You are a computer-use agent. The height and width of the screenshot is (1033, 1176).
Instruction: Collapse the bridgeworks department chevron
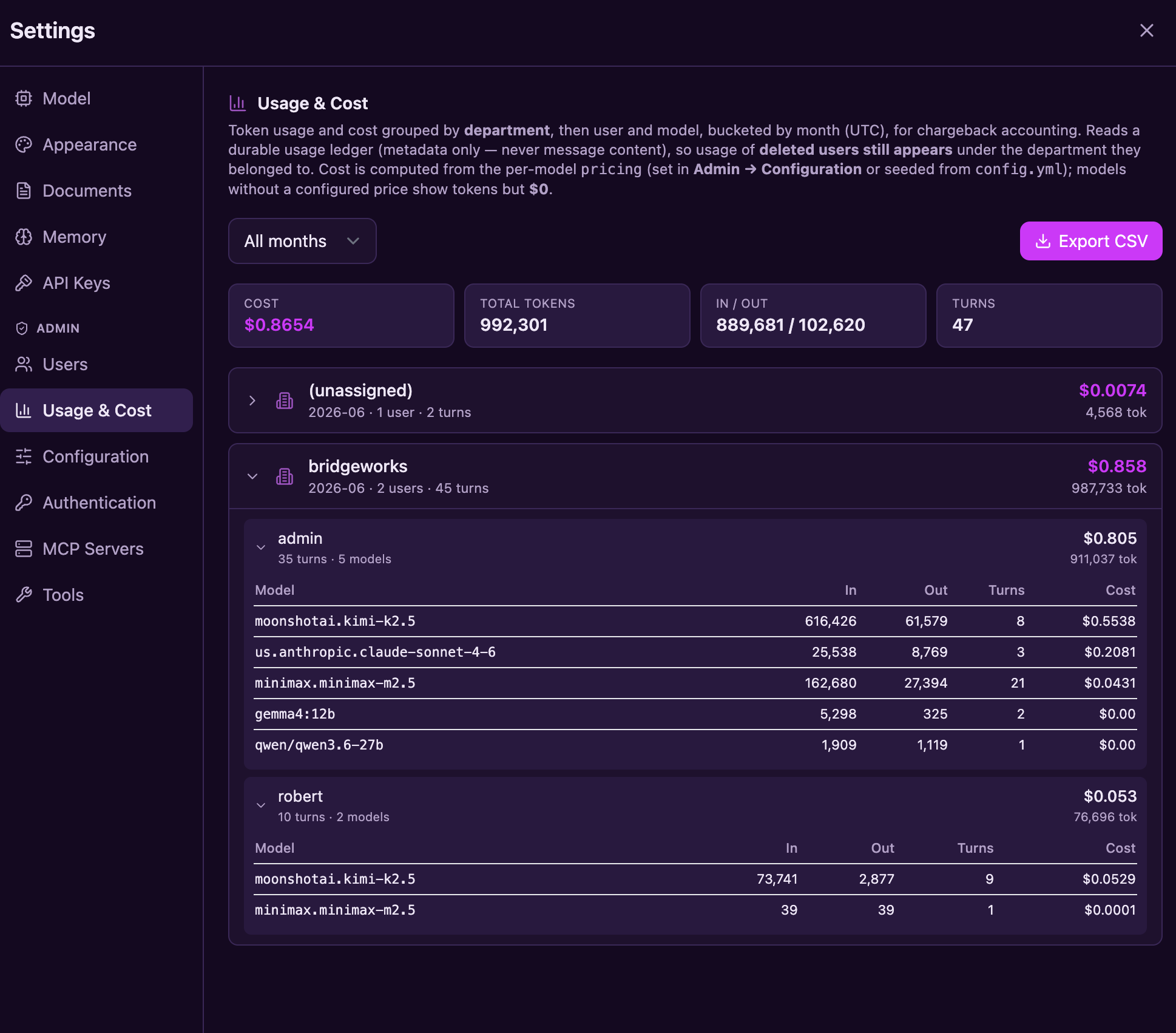coord(252,476)
